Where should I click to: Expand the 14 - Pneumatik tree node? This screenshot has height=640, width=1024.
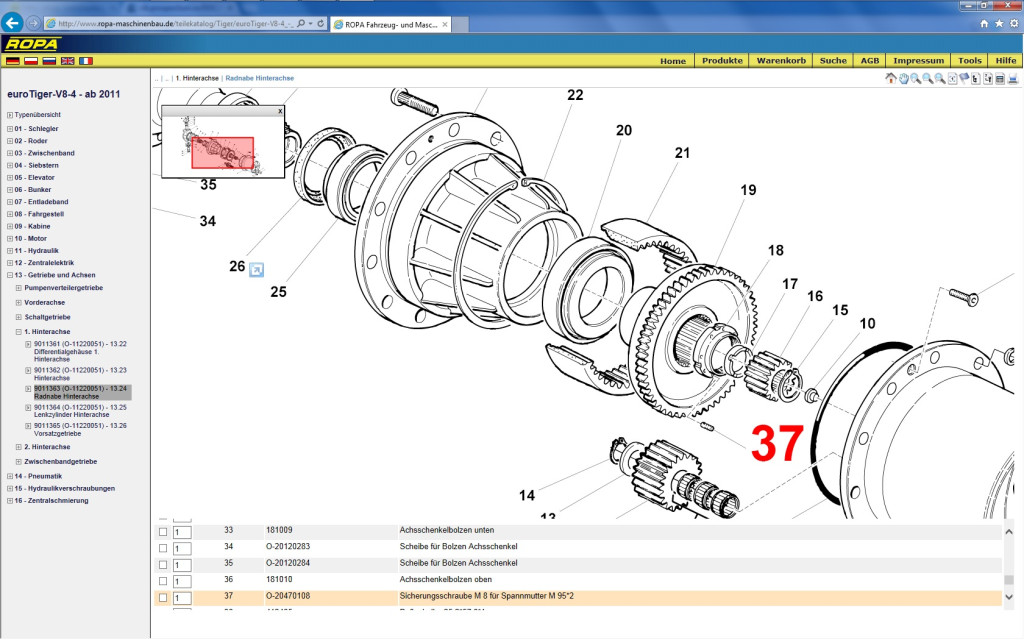(10, 476)
